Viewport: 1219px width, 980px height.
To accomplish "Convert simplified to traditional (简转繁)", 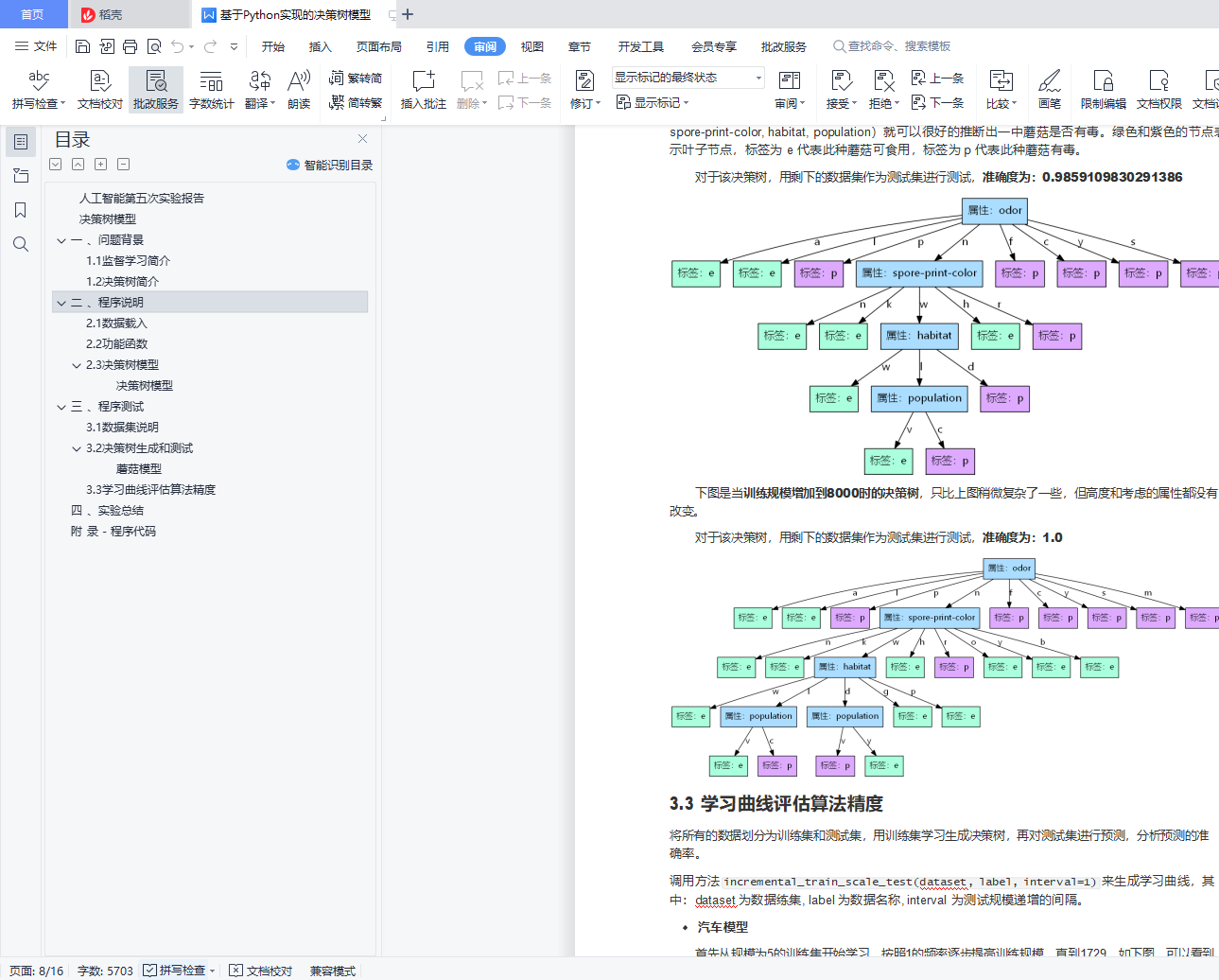I will tap(356, 102).
